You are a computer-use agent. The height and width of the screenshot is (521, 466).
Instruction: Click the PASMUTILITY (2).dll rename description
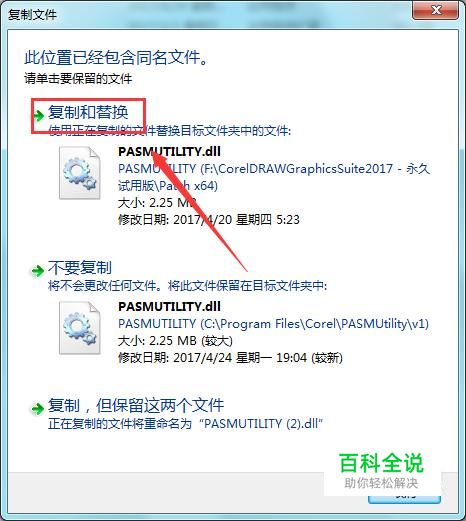click(185, 424)
